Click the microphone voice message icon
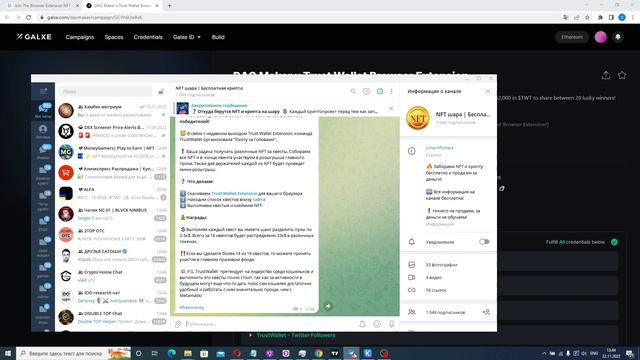640x360 pixels. pyautogui.click(x=391, y=324)
